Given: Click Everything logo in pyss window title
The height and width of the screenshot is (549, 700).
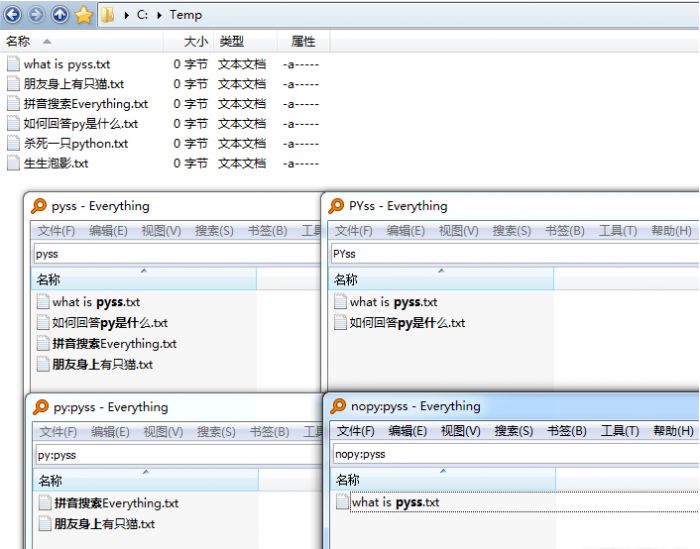Looking at the screenshot, I should tap(39, 206).
